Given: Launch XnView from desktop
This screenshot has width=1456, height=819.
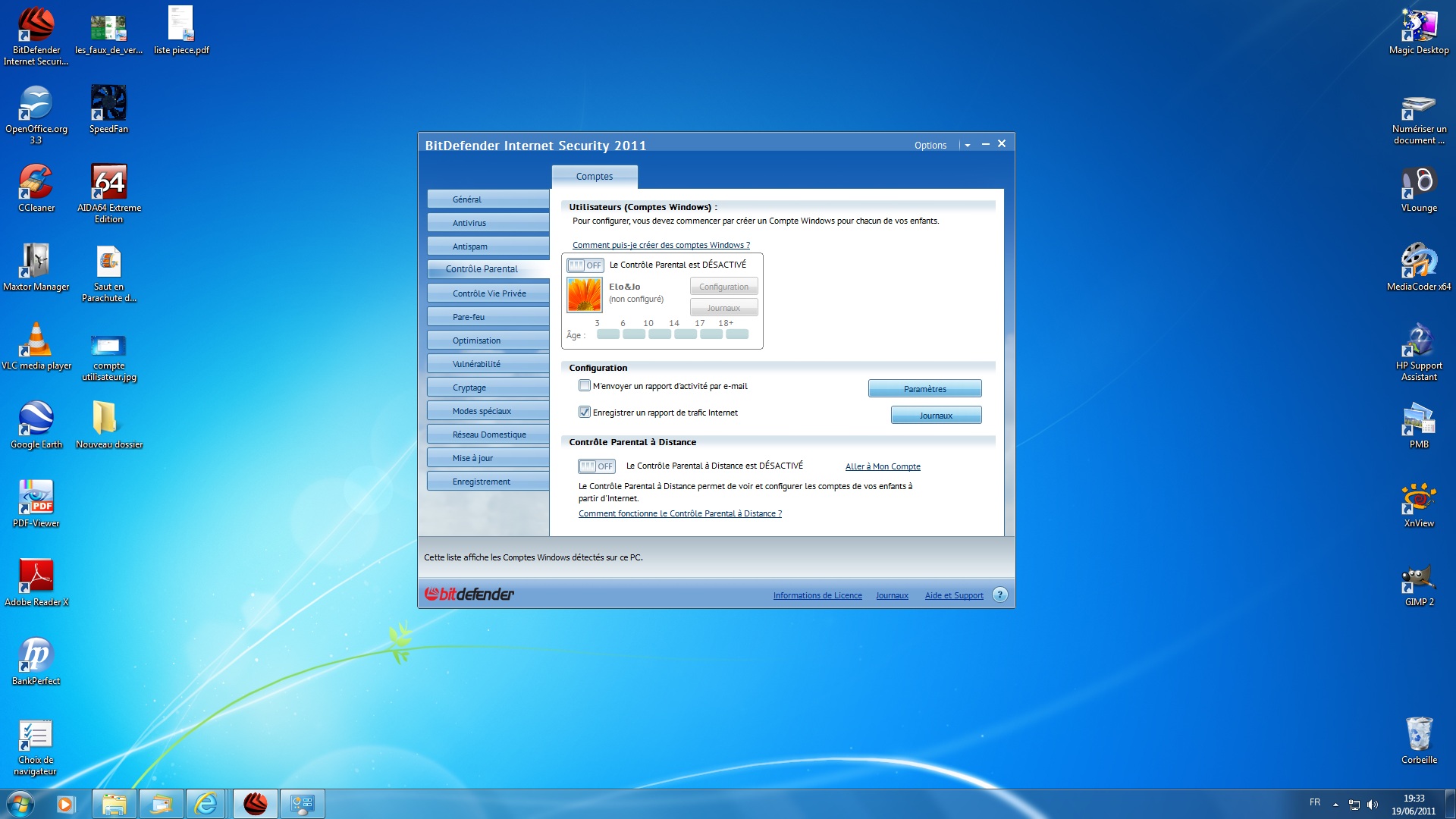Looking at the screenshot, I should click(1419, 503).
